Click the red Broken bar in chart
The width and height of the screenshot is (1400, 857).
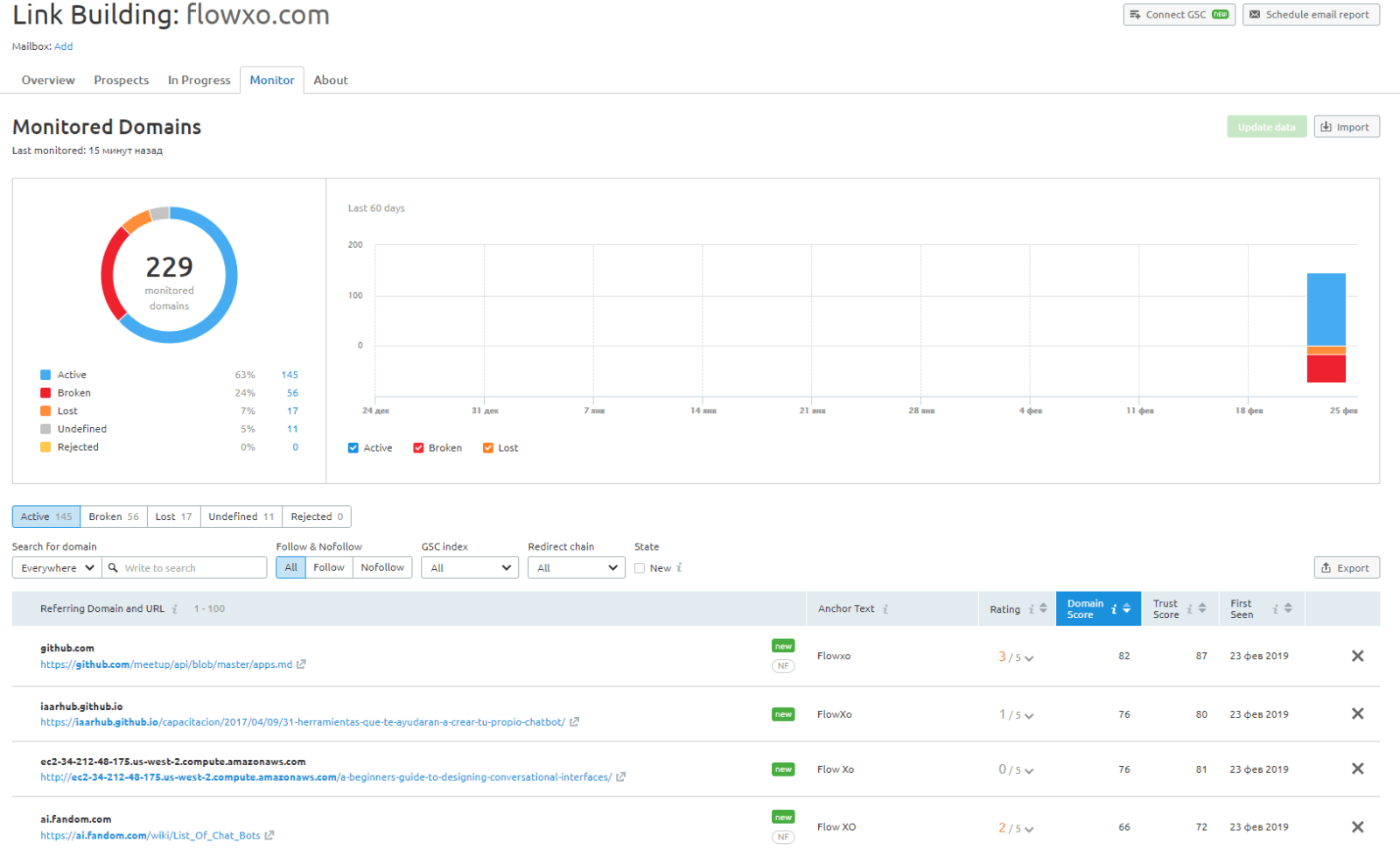pyautogui.click(x=1326, y=369)
